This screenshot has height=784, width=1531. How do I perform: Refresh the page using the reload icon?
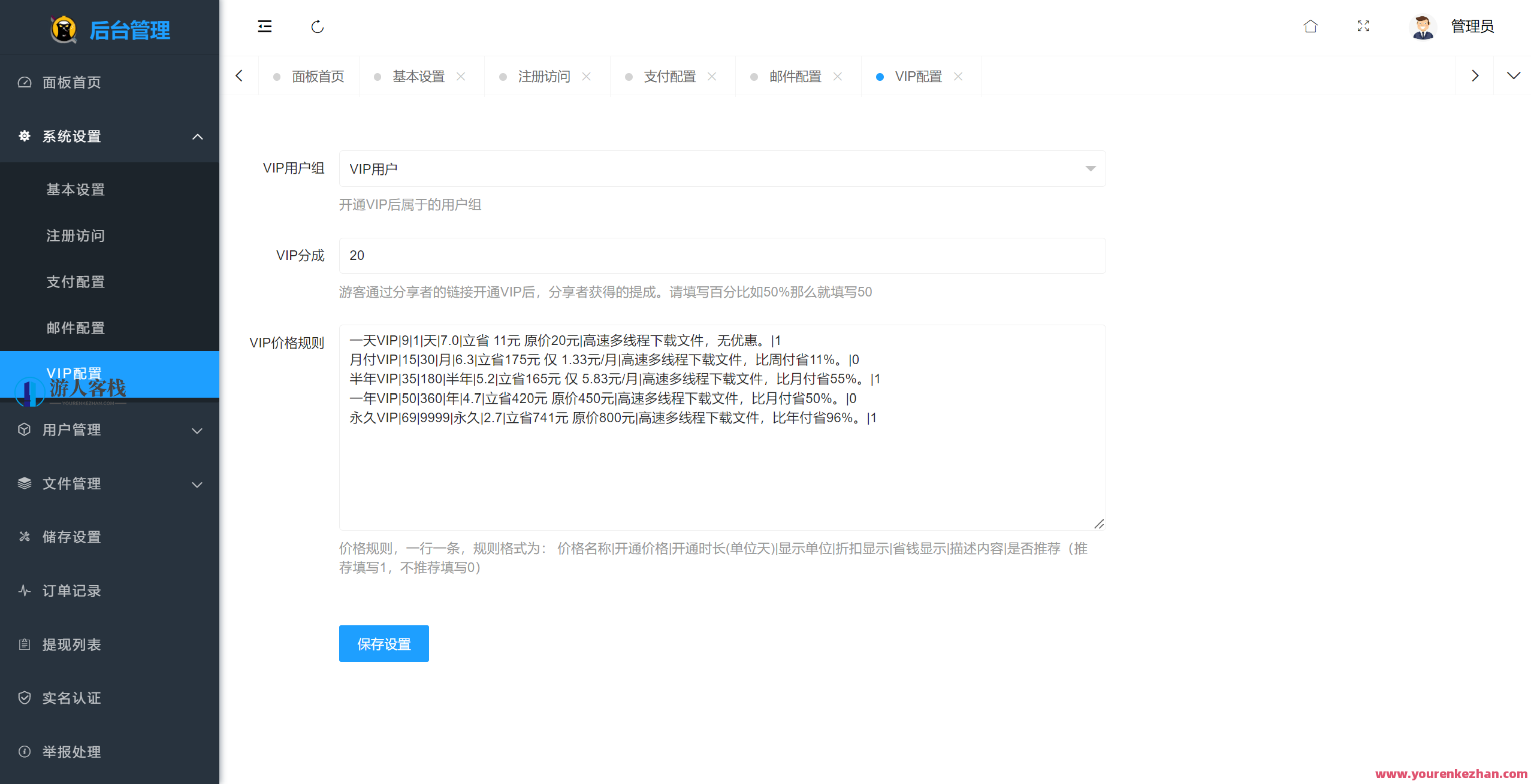point(317,26)
